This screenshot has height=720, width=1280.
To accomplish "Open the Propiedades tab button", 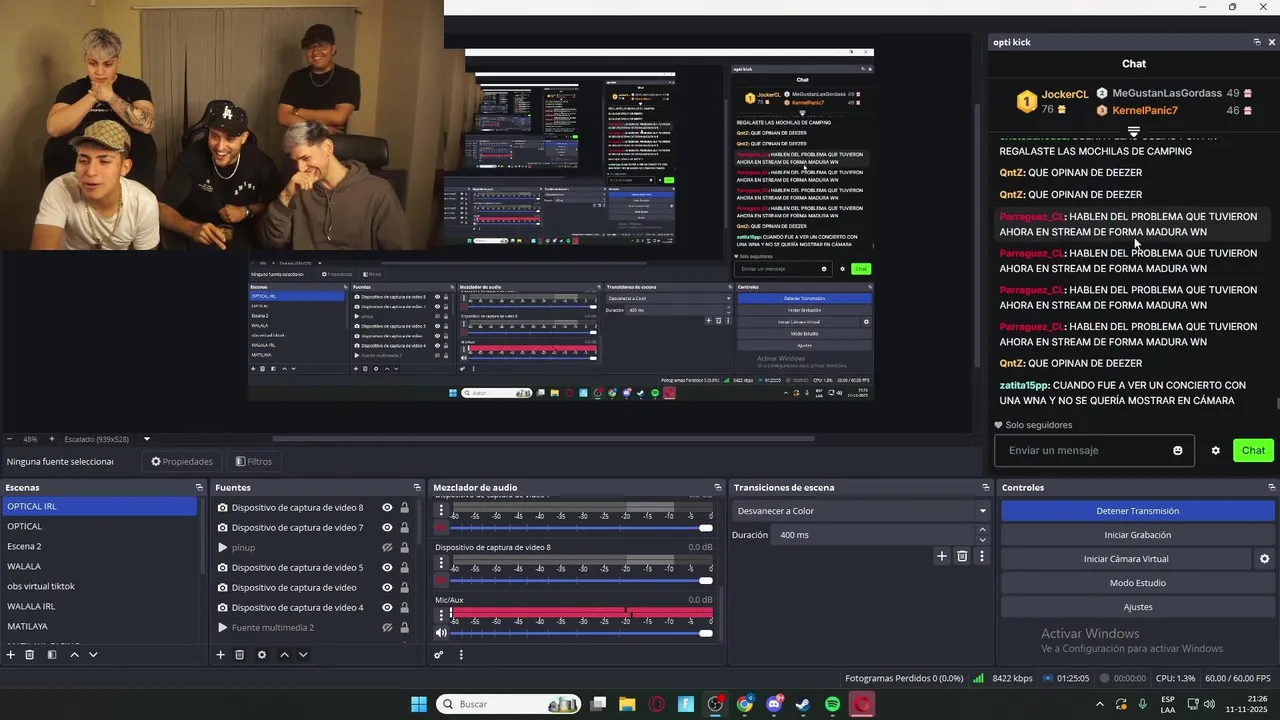I will (182, 461).
